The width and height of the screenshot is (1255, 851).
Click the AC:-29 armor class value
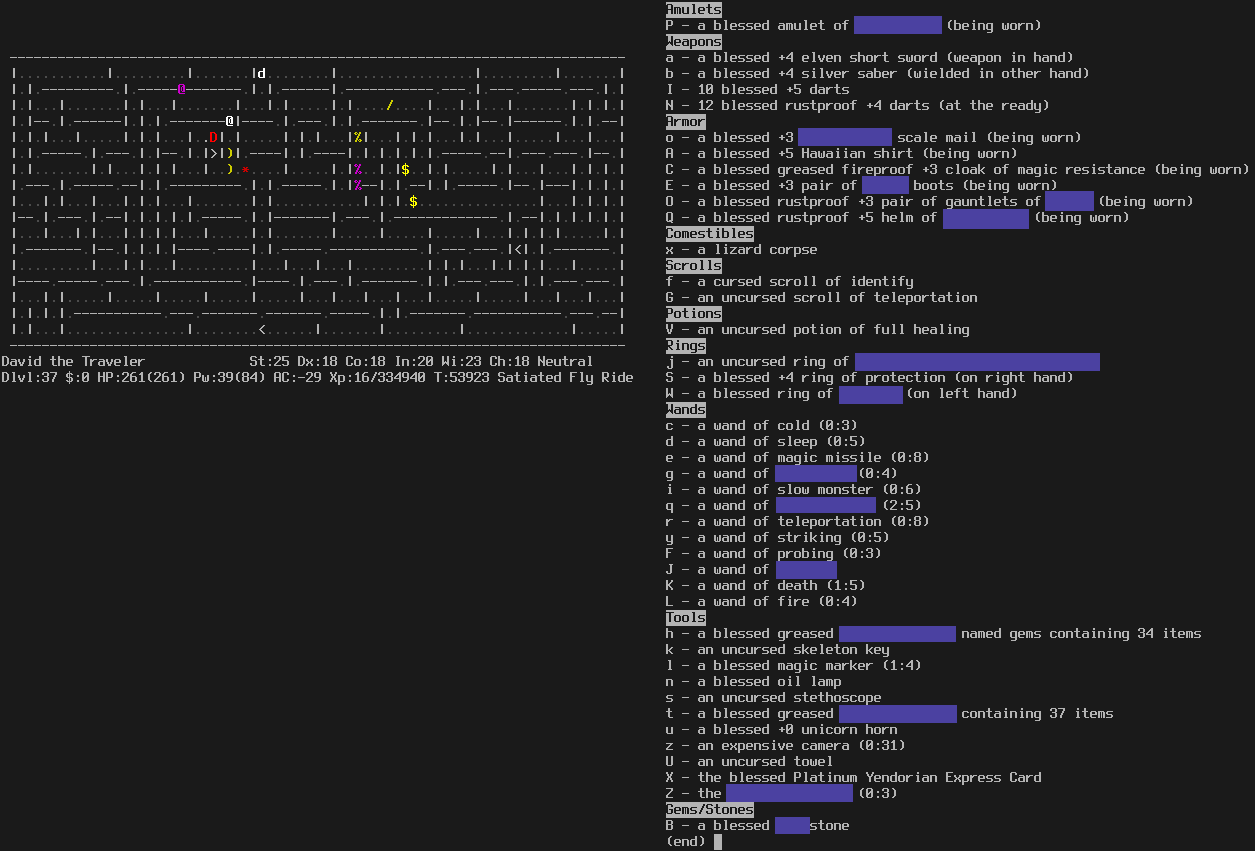pos(297,377)
